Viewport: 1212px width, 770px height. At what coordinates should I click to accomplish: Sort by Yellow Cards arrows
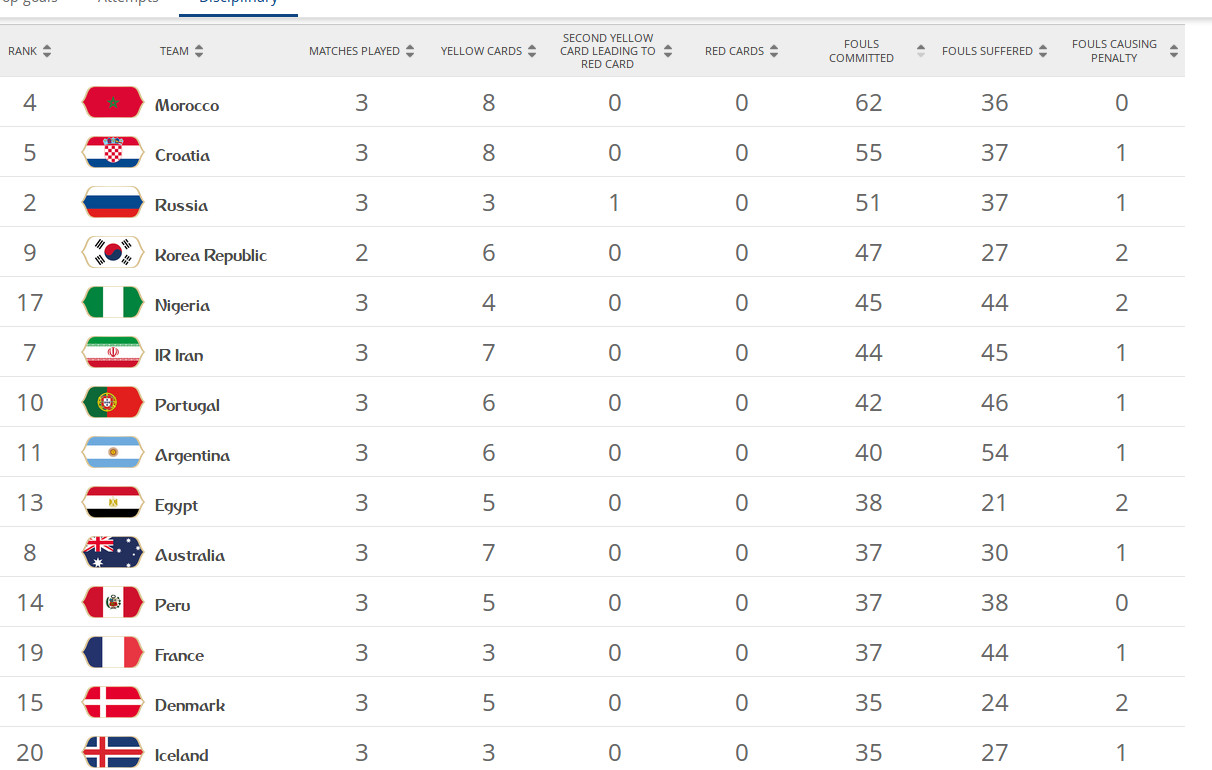(x=533, y=51)
